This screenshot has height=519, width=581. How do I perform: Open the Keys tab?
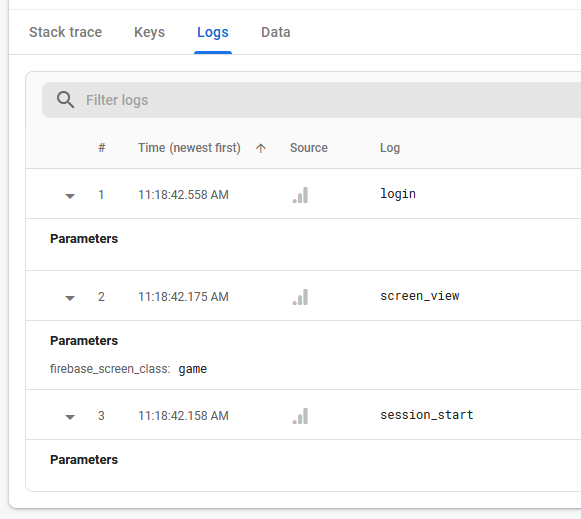click(x=149, y=32)
